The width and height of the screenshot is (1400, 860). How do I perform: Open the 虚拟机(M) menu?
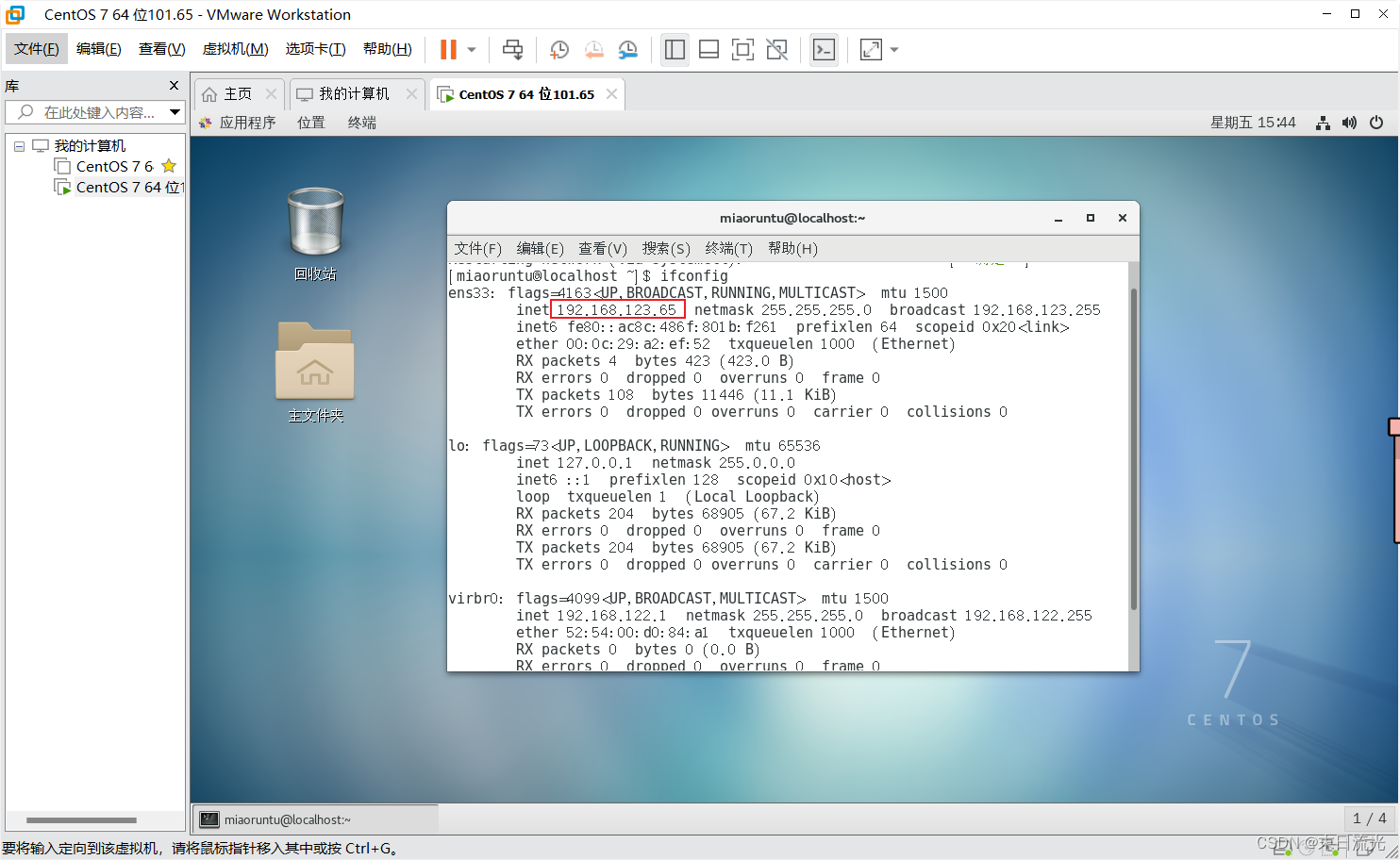235,49
